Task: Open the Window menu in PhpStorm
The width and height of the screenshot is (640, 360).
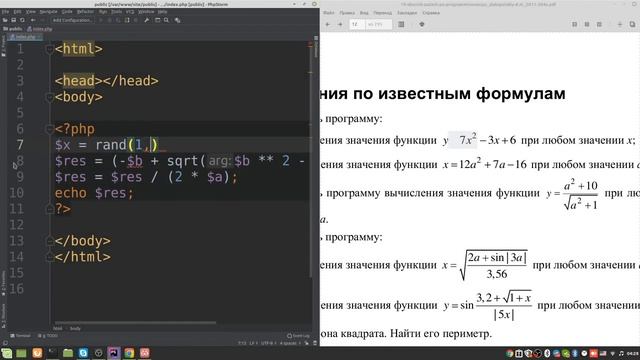Action: [x=146, y=12]
